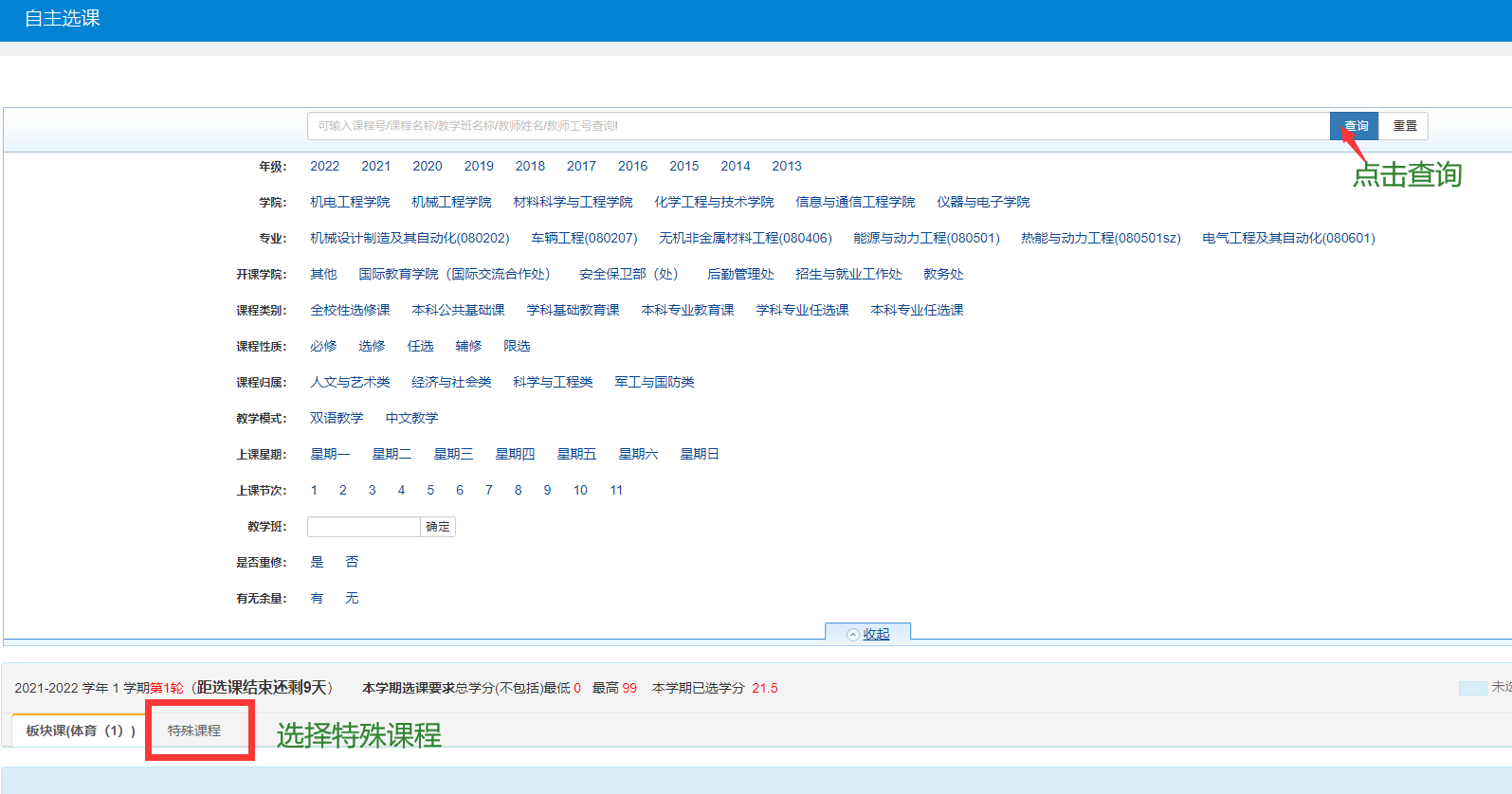Select 教务处 as offering department
This screenshot has height=794, width=1512.
coord(943,274)
